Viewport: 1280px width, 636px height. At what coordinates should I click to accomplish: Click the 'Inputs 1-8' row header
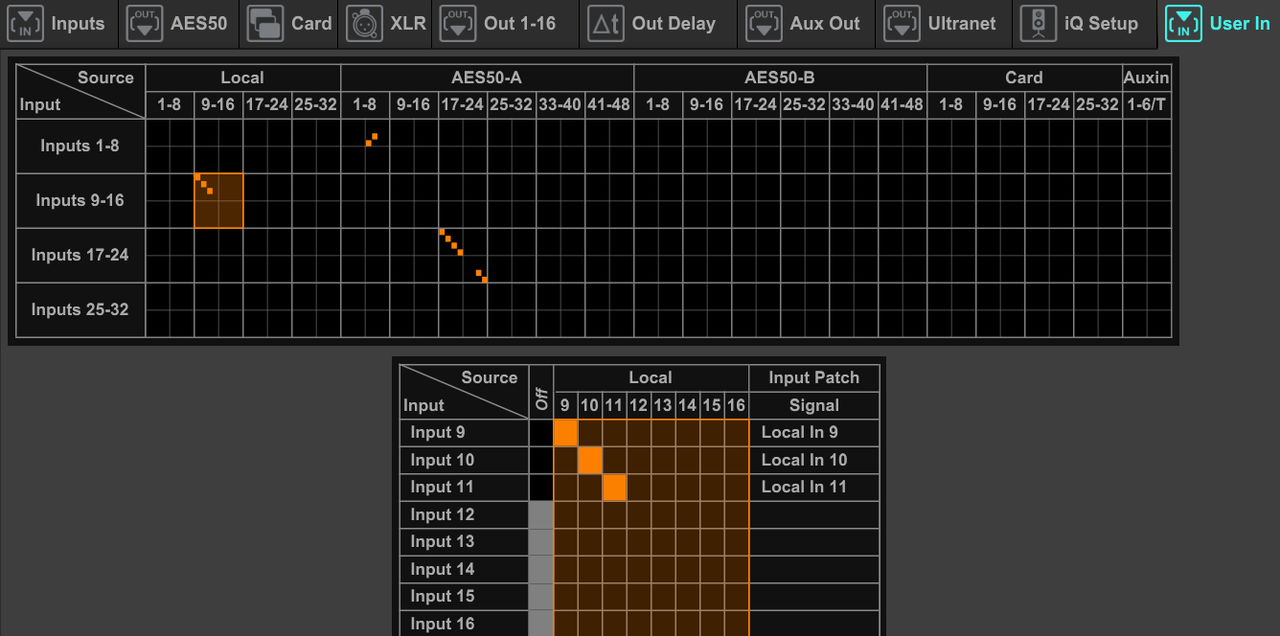tap(81, 146)
